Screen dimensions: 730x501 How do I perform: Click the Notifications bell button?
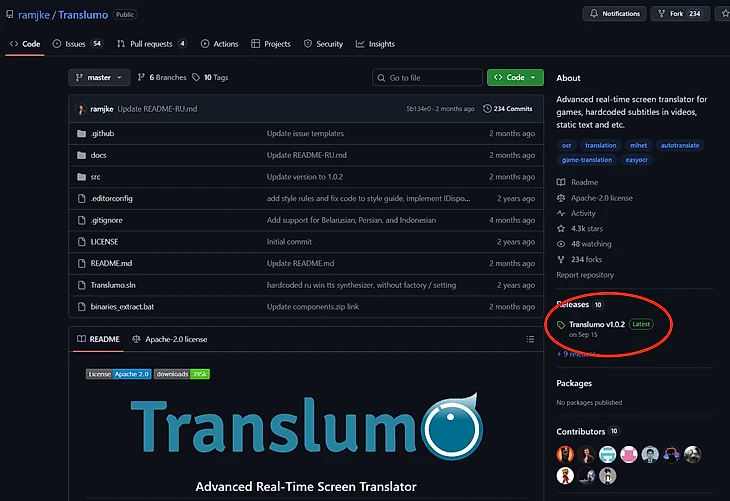pos(614,14)
